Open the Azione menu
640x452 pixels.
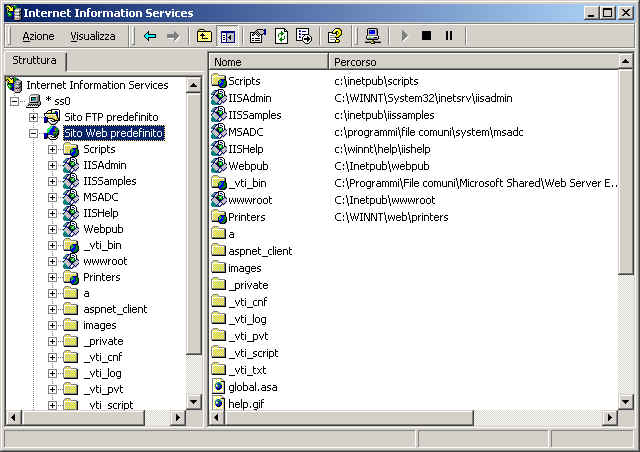38,36
